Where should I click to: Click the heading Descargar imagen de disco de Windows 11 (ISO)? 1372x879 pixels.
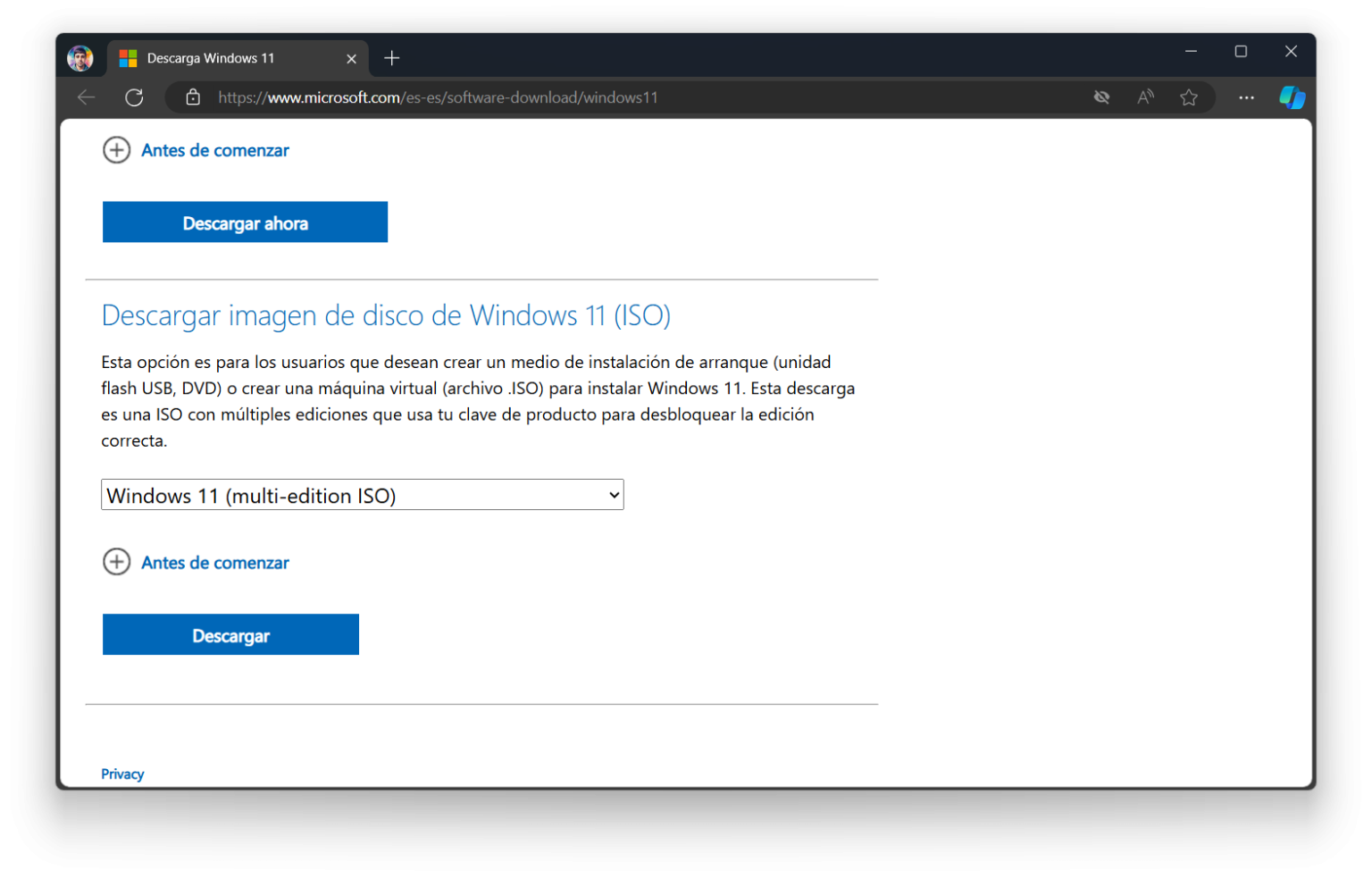pos(386,315)
